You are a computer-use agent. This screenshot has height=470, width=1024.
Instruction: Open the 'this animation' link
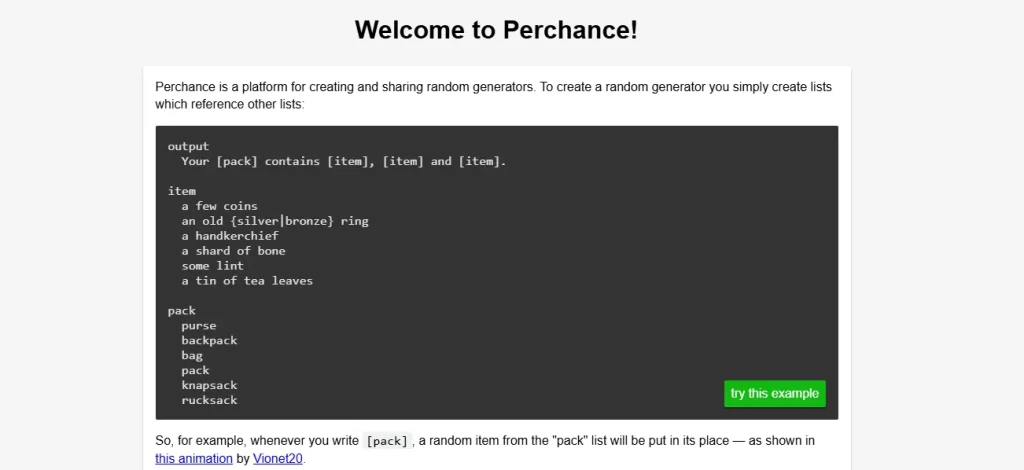point(193,458)
